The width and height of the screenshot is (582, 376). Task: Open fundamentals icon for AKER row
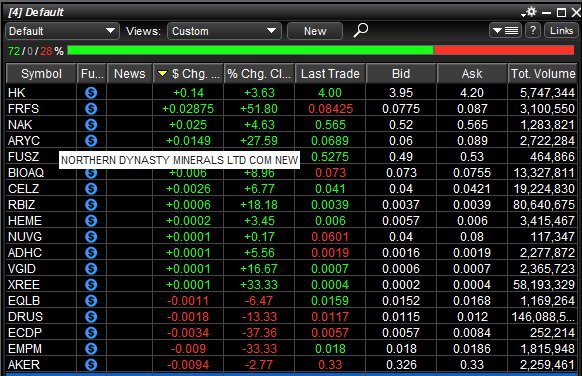(x=91, y=364)
